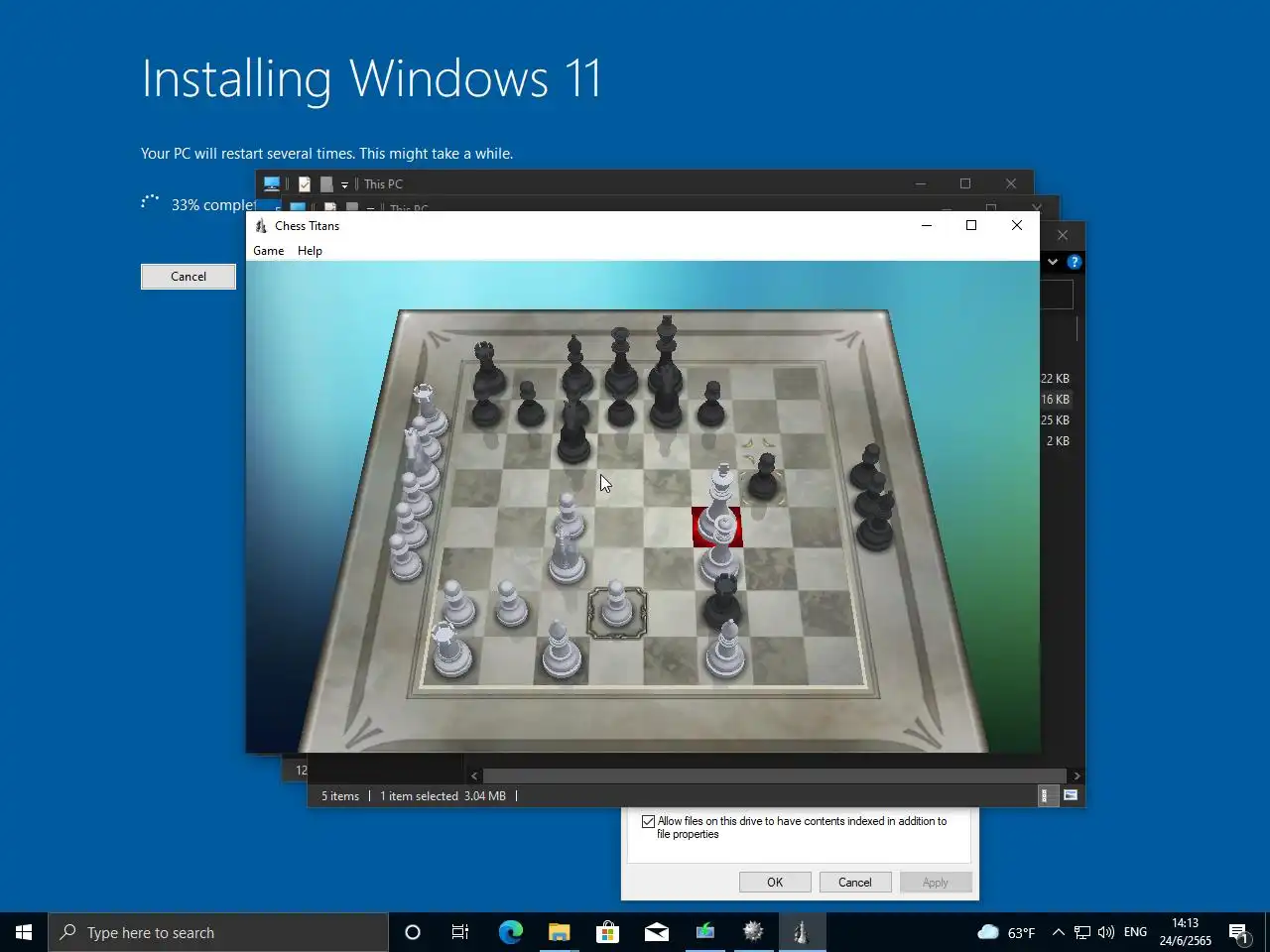
Task: Click the red highlighted square on the board
Action: pyautogui.click(x=717, y=527)
